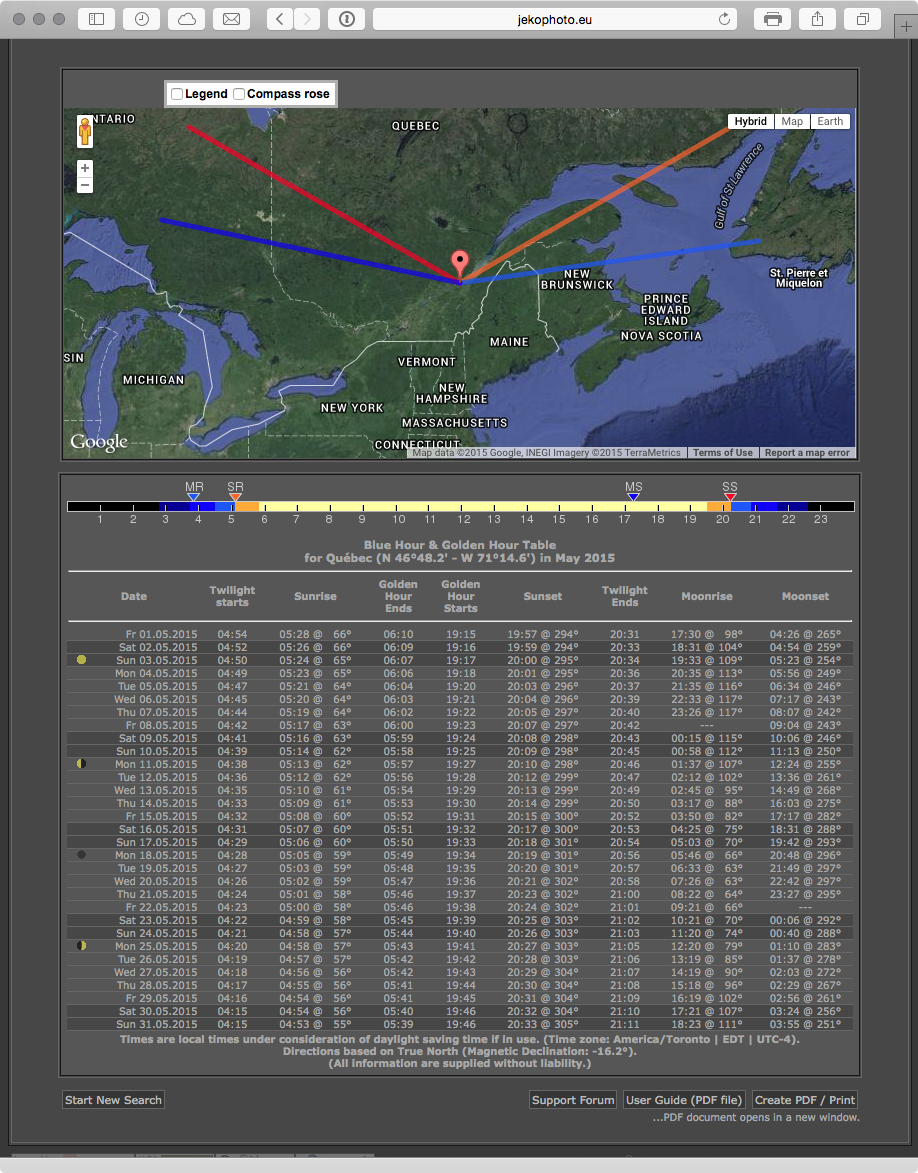Click the Street View pegman icon

(85, 131)
